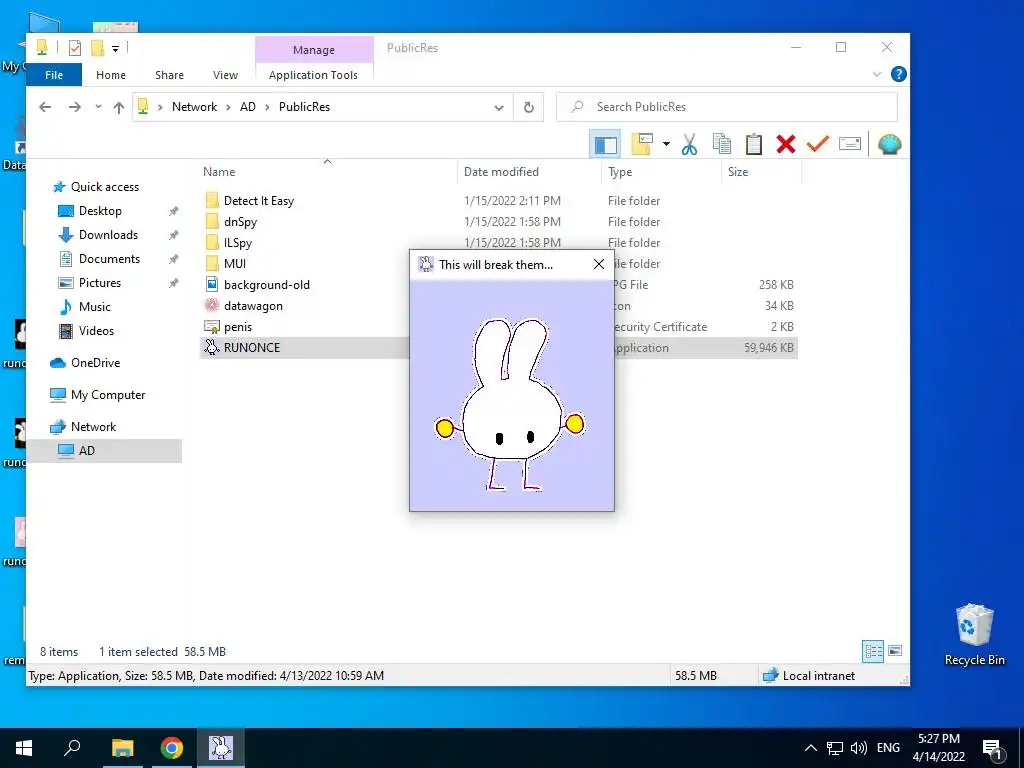1024x768 pixels.
Task: Select the MUI folder
Action: [x=235, y=264]
